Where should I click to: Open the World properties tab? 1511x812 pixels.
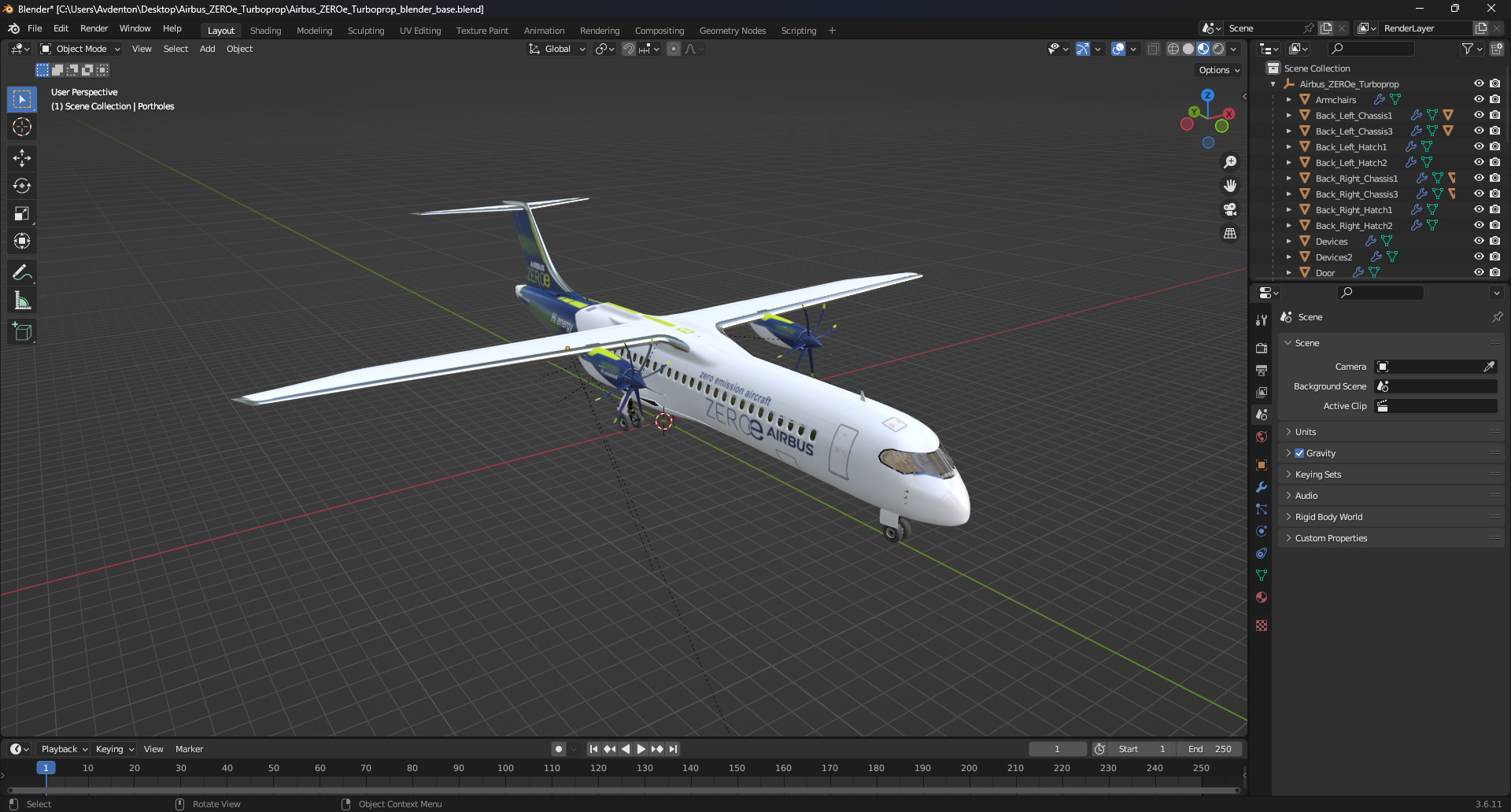click(1262, 437)
